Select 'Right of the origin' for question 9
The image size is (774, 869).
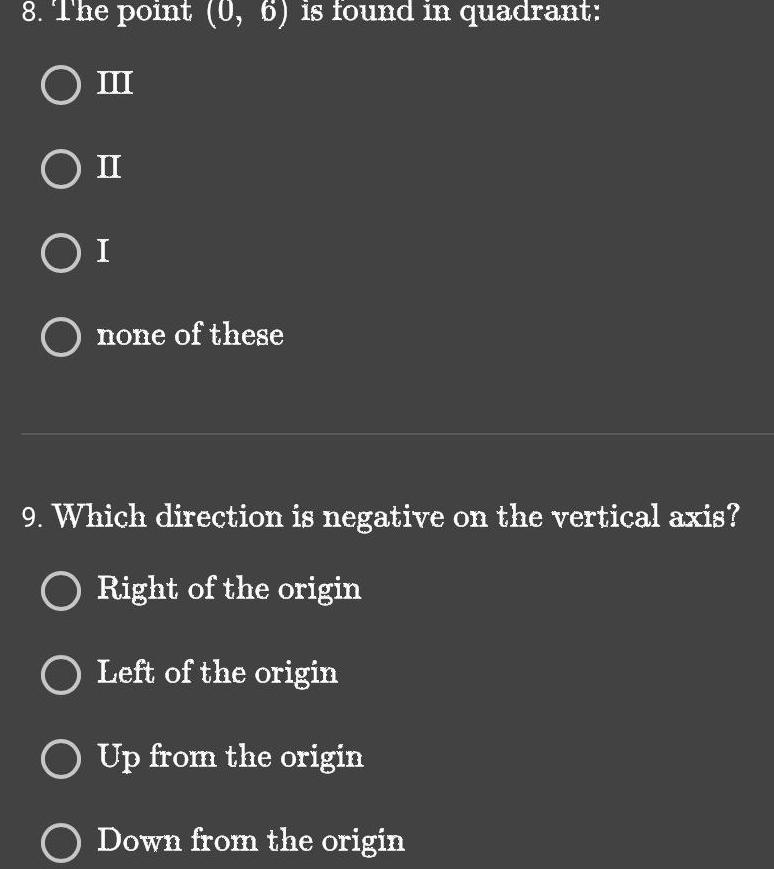(61, 591)
